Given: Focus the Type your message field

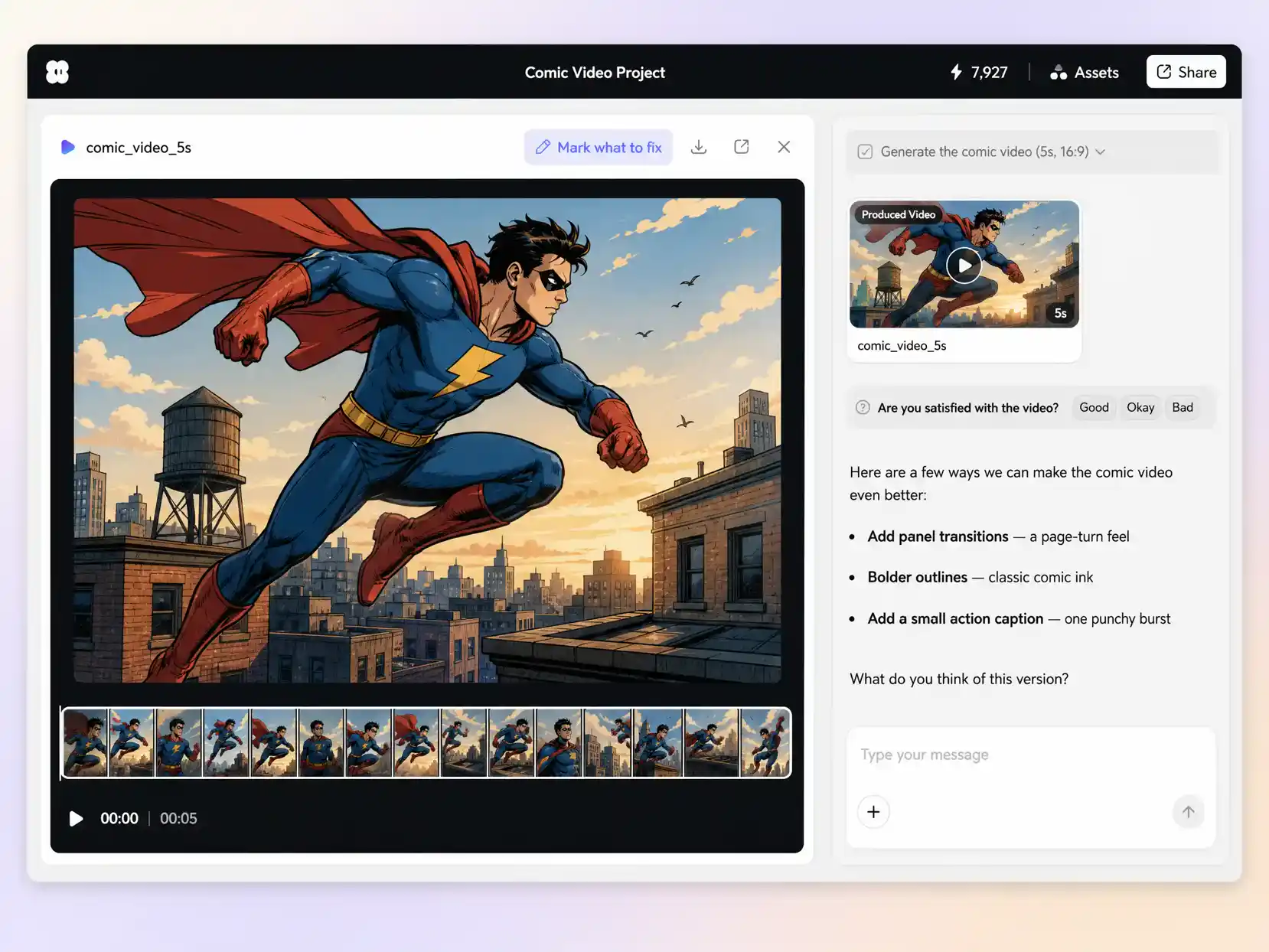Looking at the screenshot, I should tap(1030, 755).
